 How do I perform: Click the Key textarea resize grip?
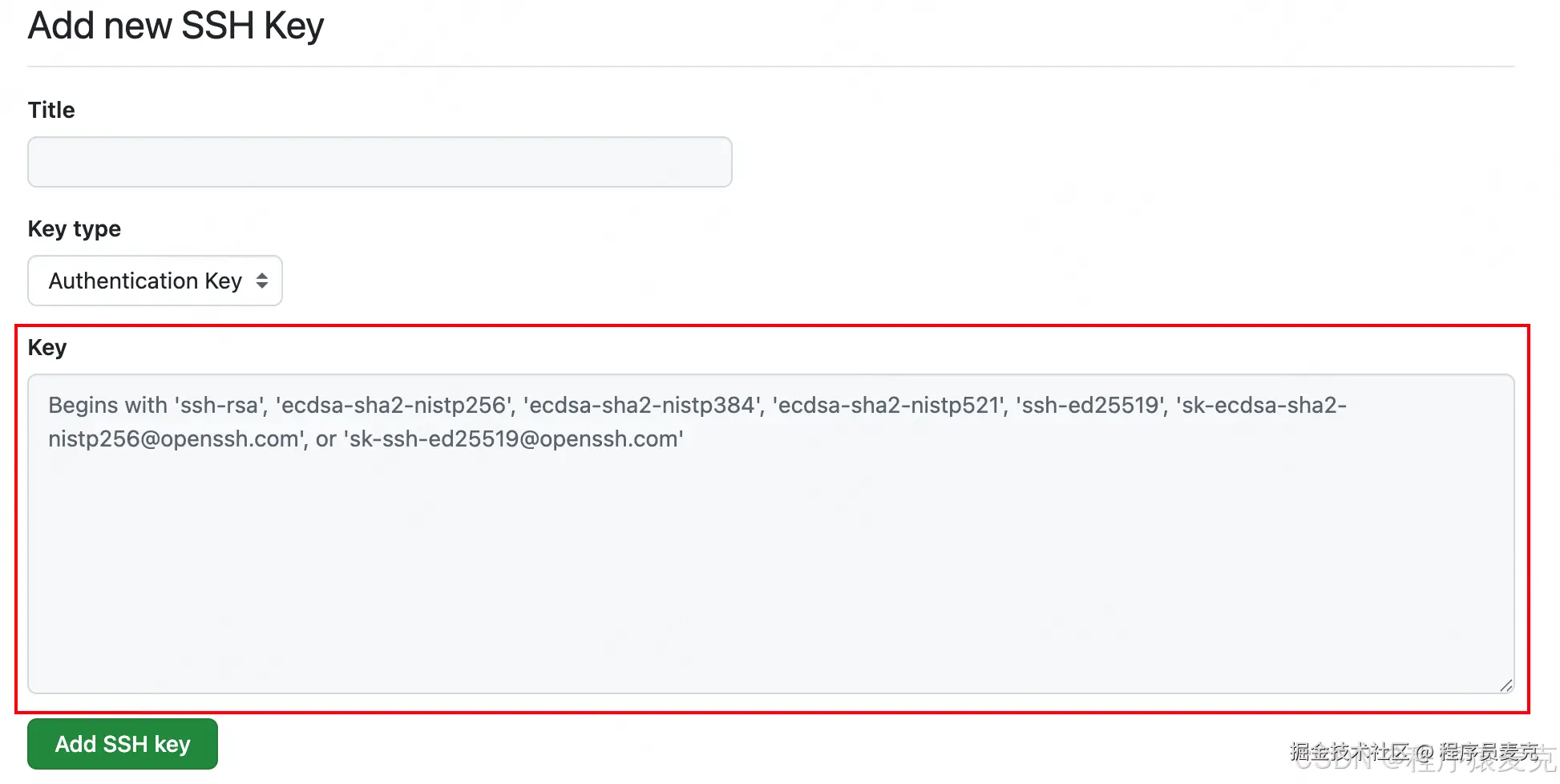[1505, 685]
